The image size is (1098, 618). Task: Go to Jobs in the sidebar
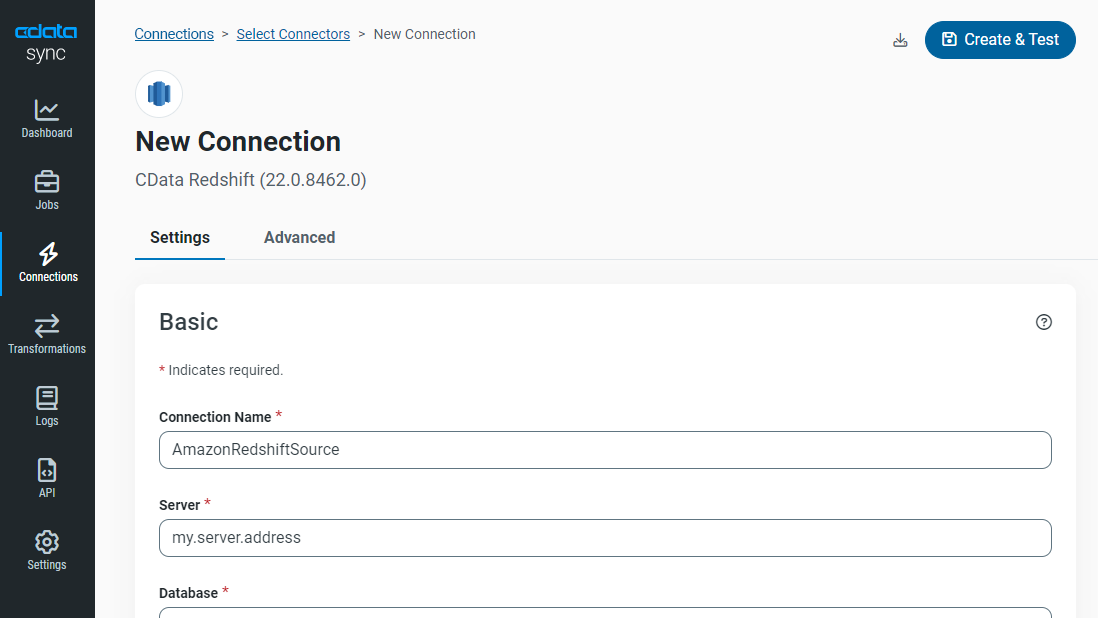[x=47, y=190]
